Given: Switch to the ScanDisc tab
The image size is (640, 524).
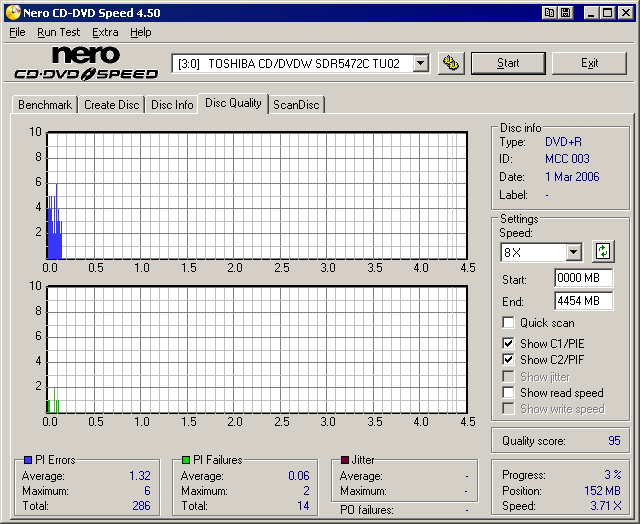Looking at the screenshot, I should [297, 105].
